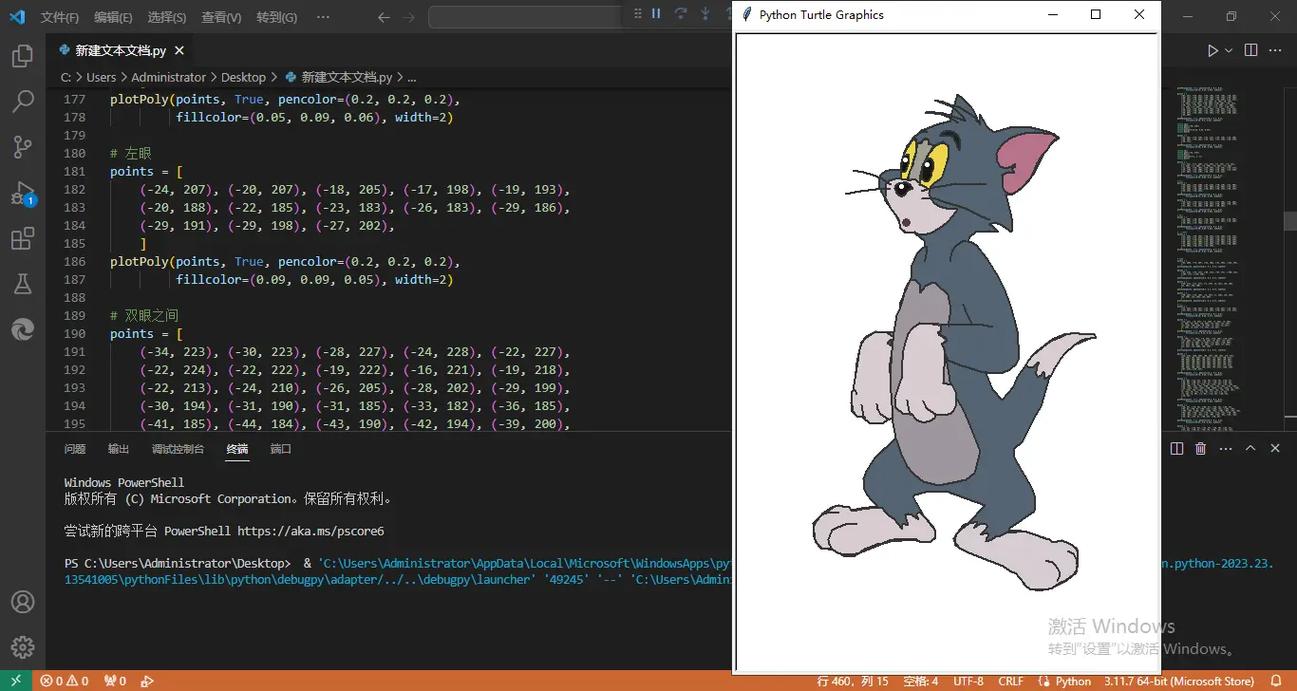Open the Extensions view
Screen dimensions: 1297x691
pos(22,239)
